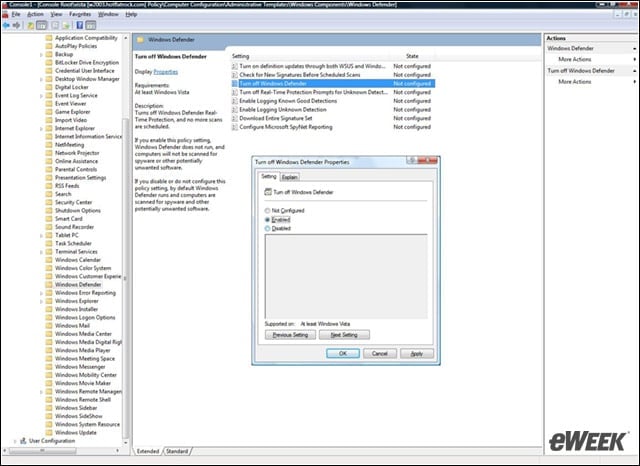640x466 pixels.
Task: Open the View menu
Action: coord(56,14)
